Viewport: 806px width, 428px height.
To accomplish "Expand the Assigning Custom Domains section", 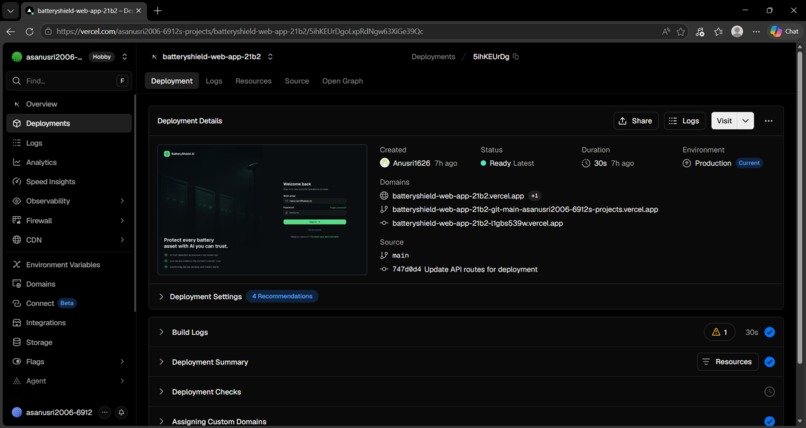I will [x=161, y=421].
